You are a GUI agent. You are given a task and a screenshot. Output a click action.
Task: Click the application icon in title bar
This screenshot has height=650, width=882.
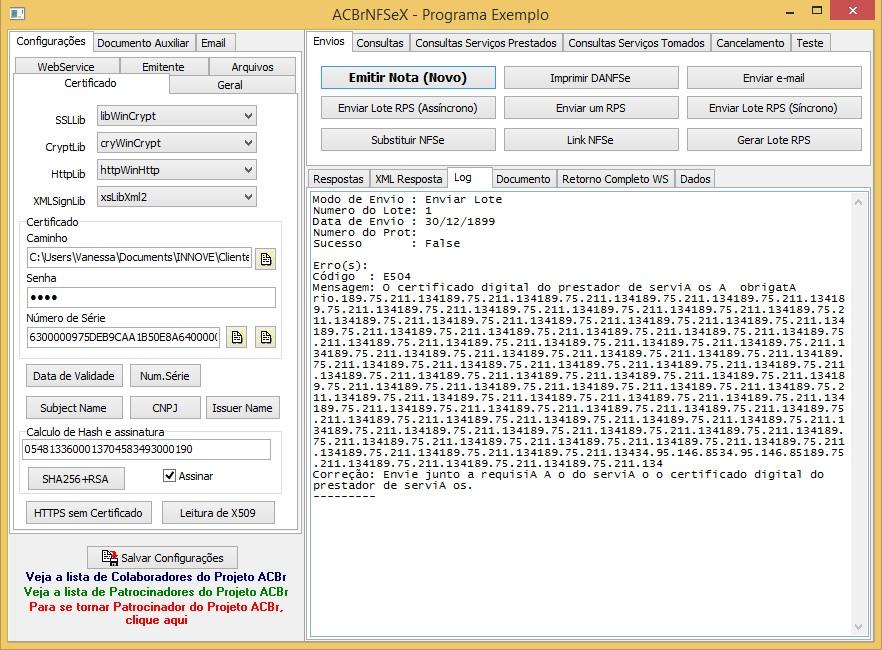tap(17, 12)
